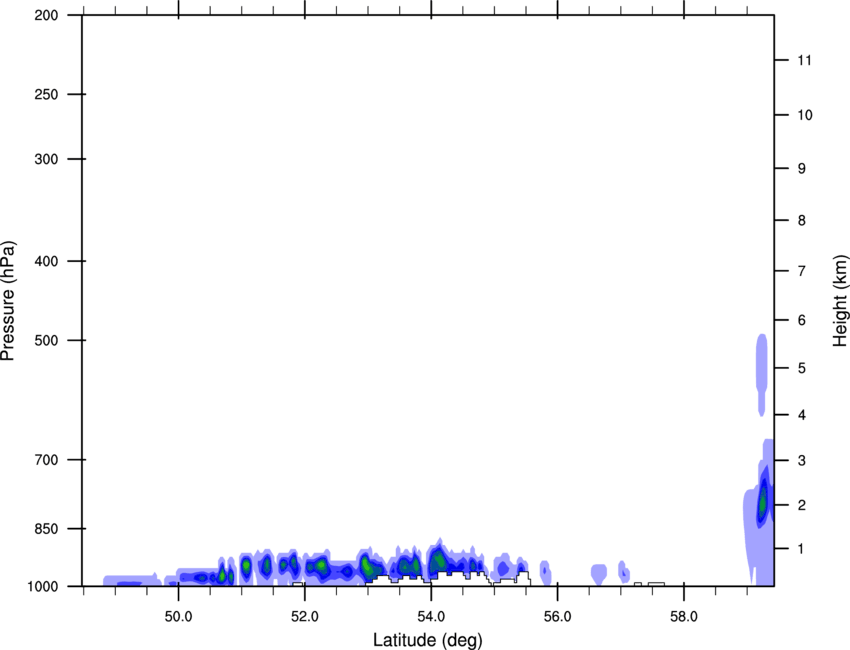Click the 'Height (km)' axis title
Image resolution: width=850 pixels, height=650 pixels.
click(x=840, y=300)
